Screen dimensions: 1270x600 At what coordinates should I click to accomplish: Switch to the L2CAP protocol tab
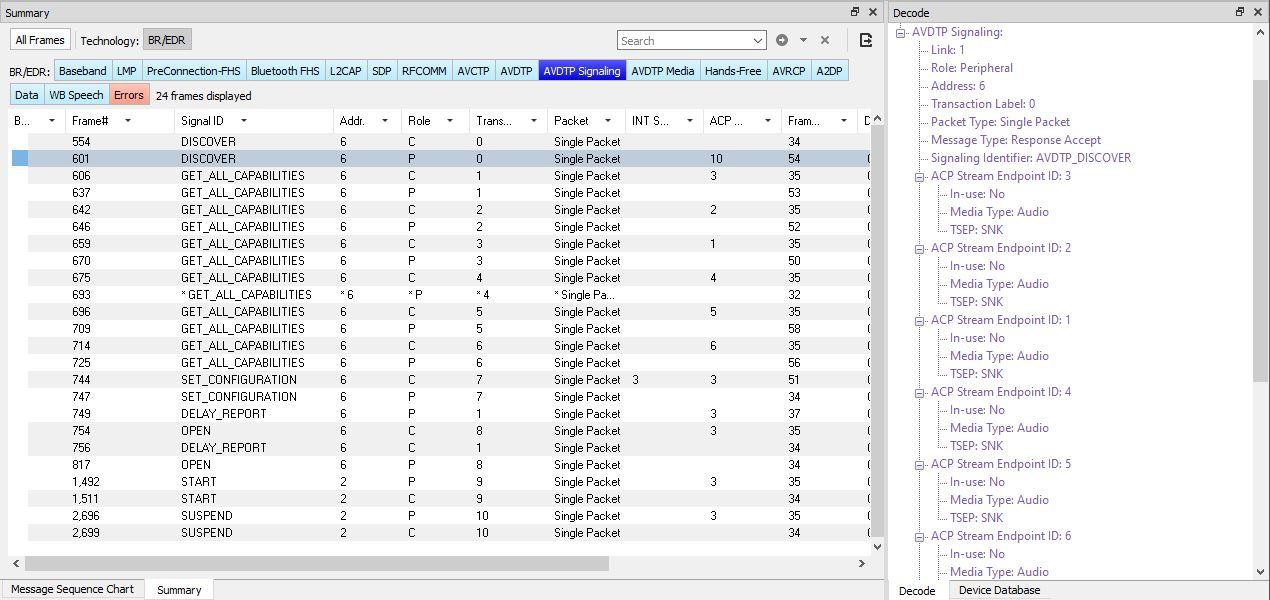pyautogui.click(x=346, y=71)
